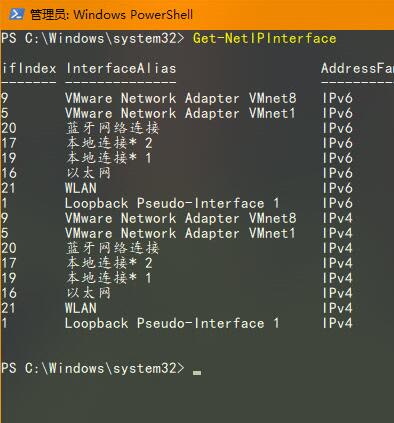This screenshot has width=394, height=423.
Task: Click the IPv4 蓝牙网络连接 interface alias
Action: point(113,248)
